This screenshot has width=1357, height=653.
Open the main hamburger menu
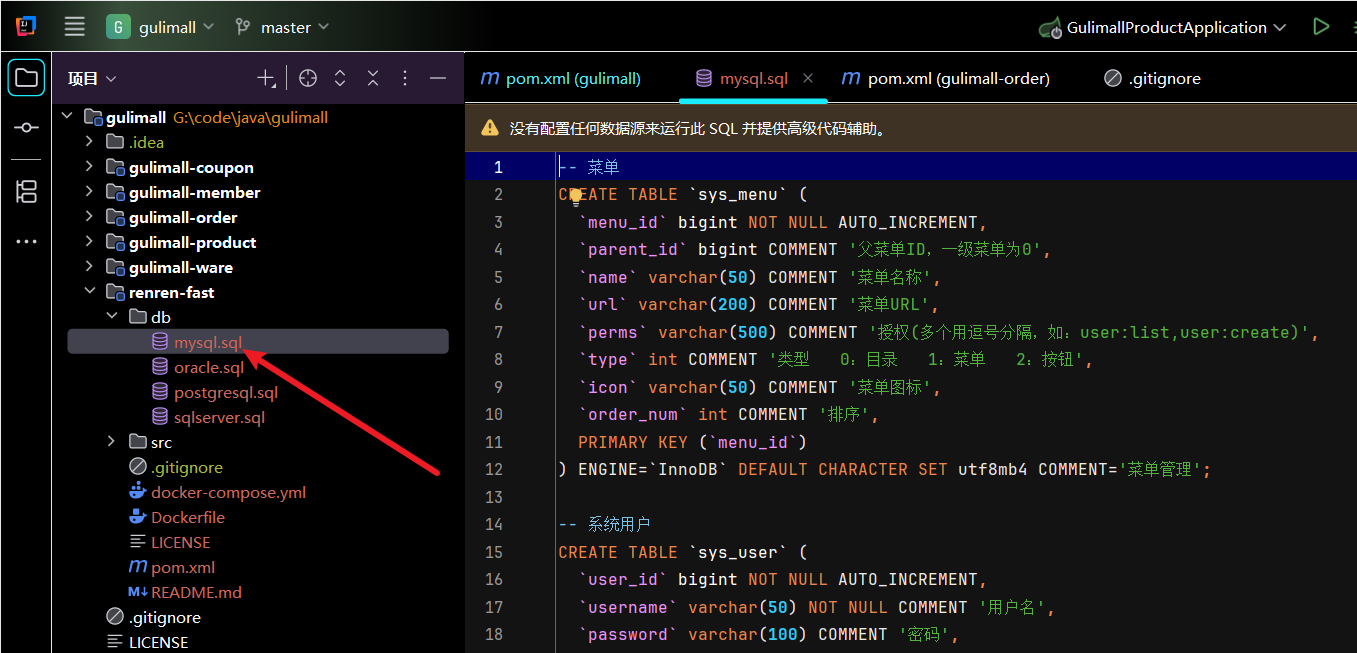[74, 27]
